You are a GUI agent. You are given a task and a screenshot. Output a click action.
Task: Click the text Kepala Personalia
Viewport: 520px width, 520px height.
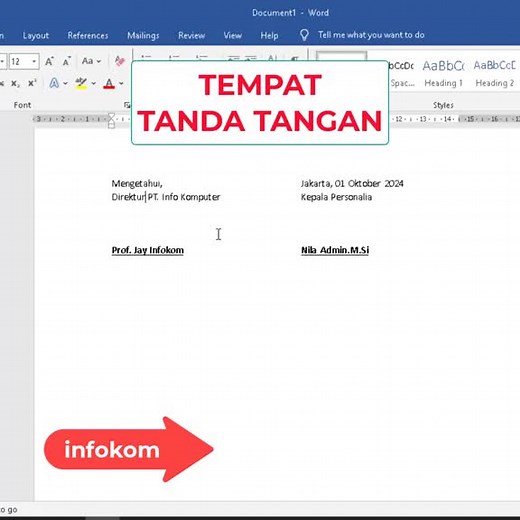pyautogui.click(x=336, y=197)
